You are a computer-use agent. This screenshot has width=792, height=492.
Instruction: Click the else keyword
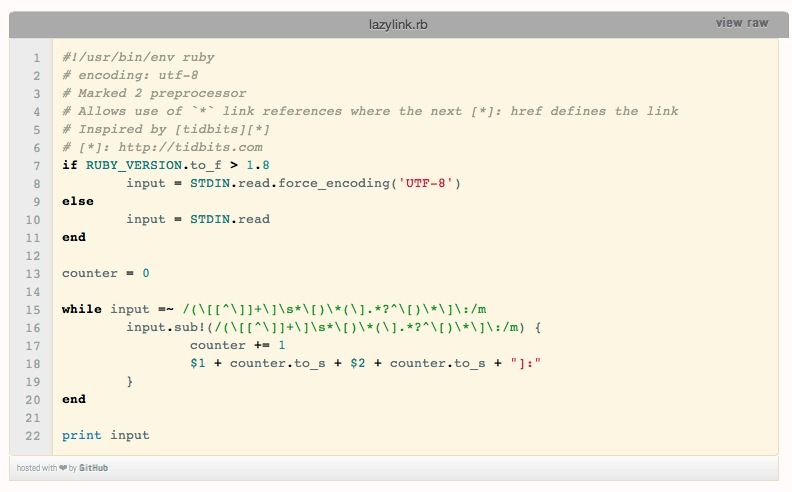[78, 202]
